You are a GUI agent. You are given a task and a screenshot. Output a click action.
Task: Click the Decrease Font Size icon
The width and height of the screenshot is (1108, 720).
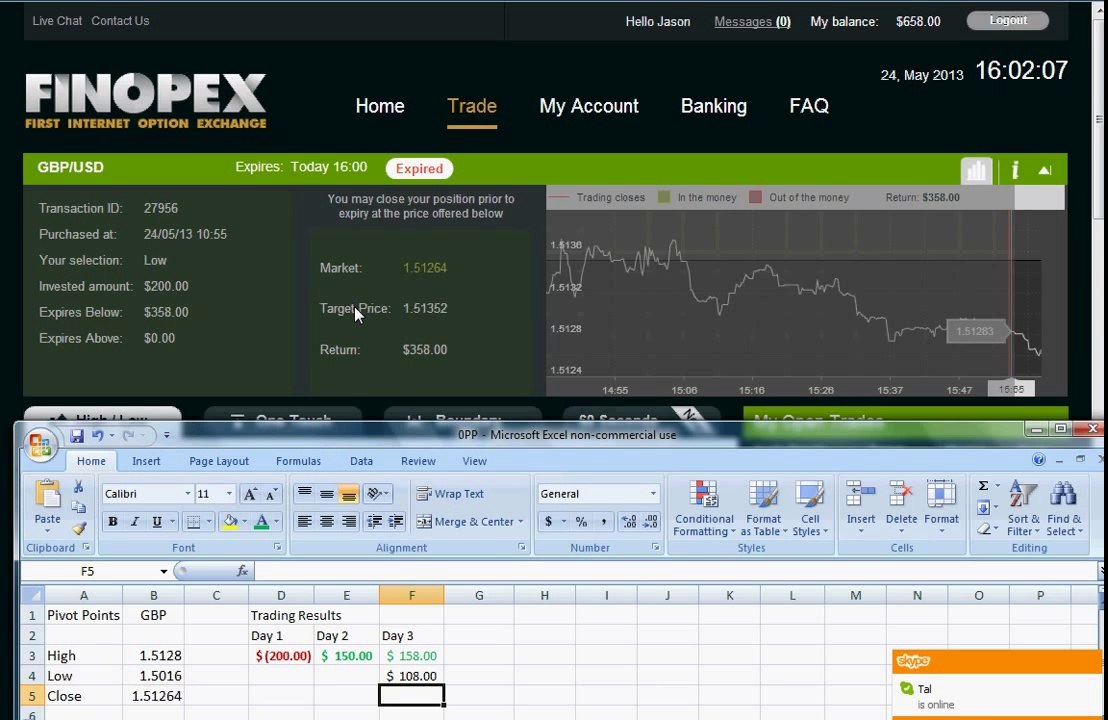point(271,494)
